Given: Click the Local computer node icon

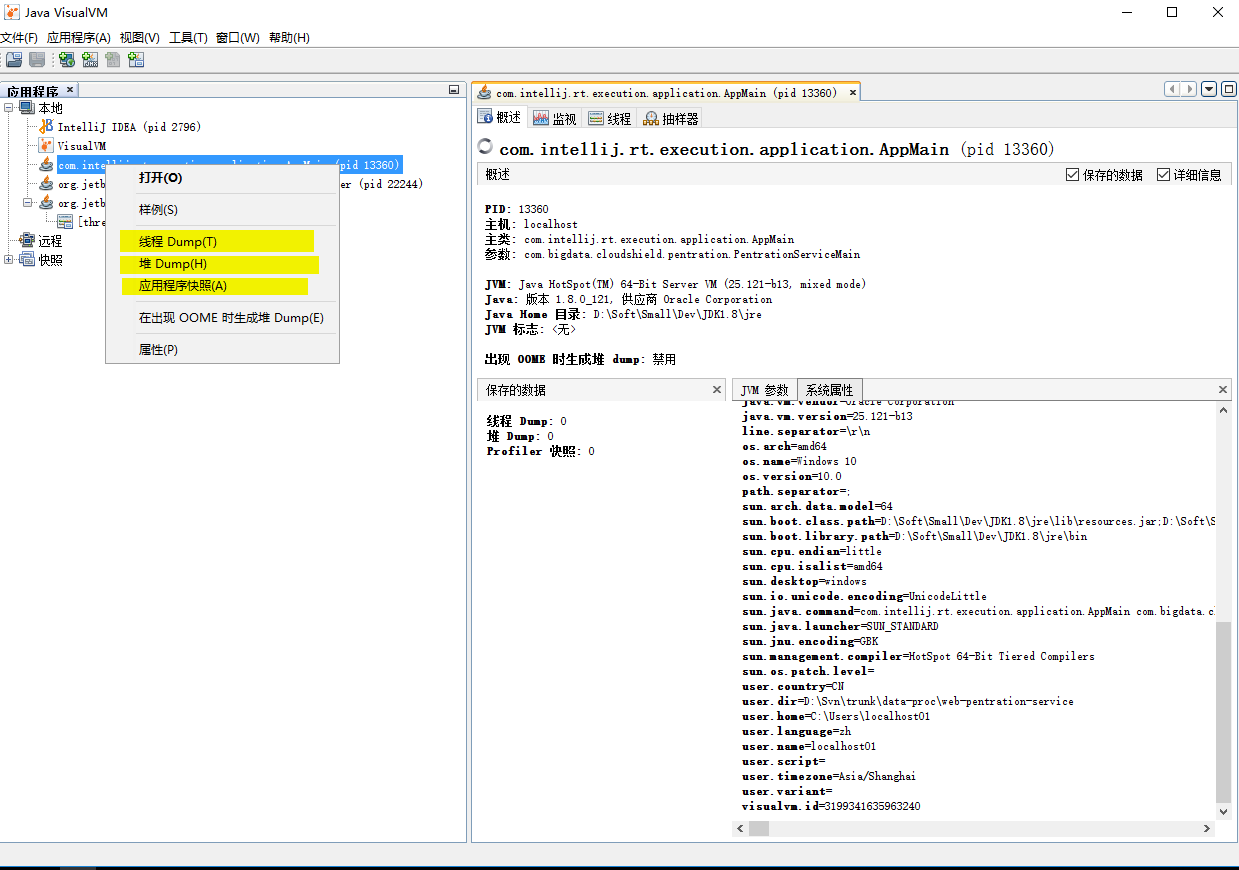Looking at the screenshot, I should (27, 108).
